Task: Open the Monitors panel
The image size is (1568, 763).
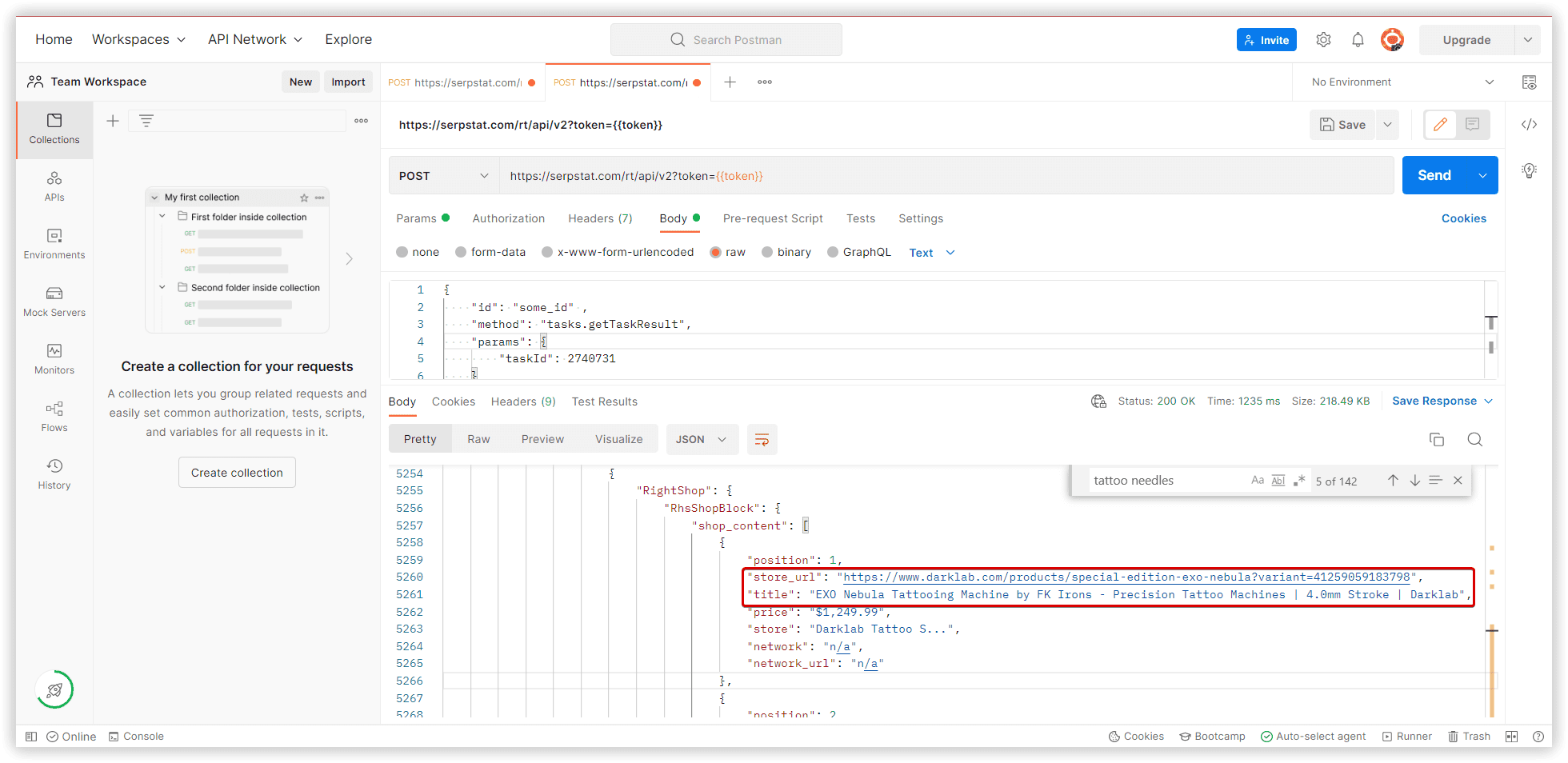Action: coord(54,359)
